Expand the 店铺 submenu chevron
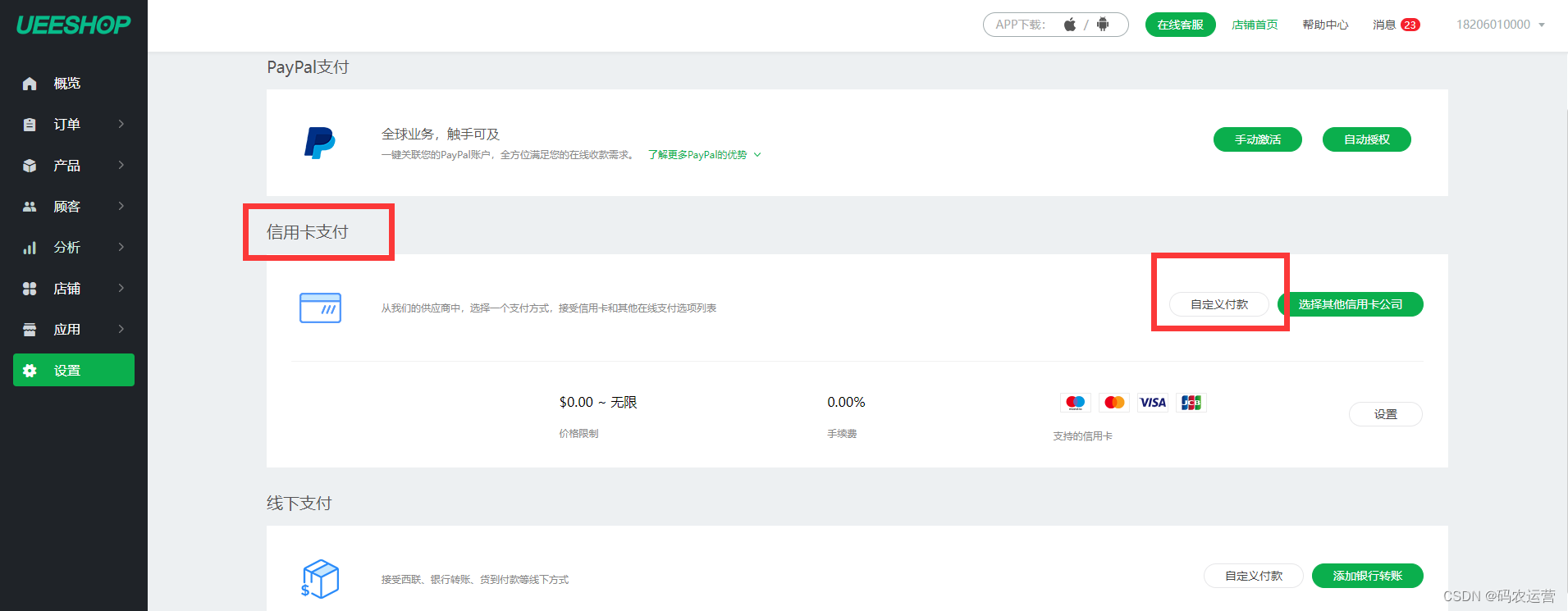The width and height of the screenshot is (1568, 611). pyautogui.click(x=121, y=288)
